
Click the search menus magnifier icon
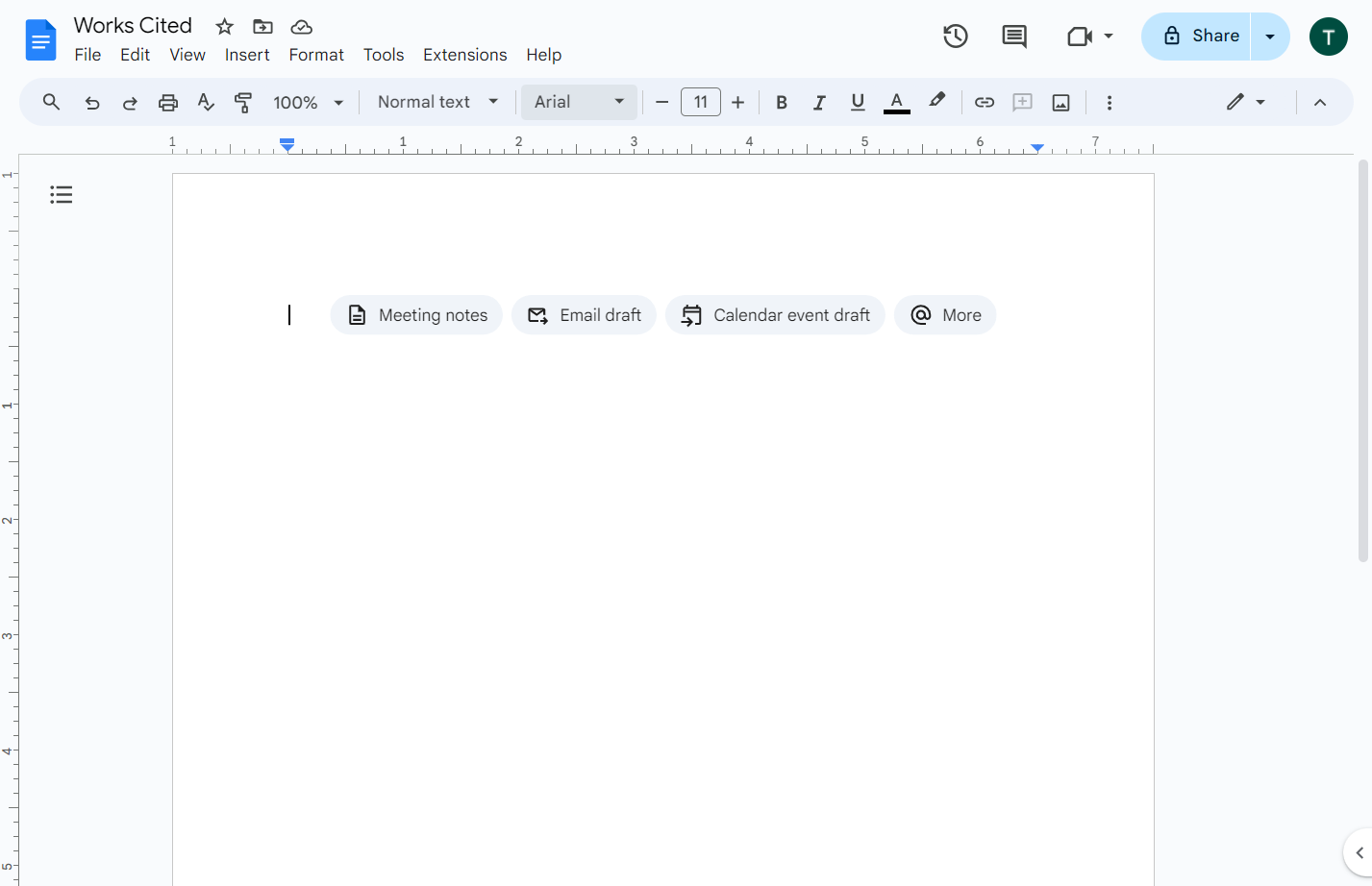52,102
